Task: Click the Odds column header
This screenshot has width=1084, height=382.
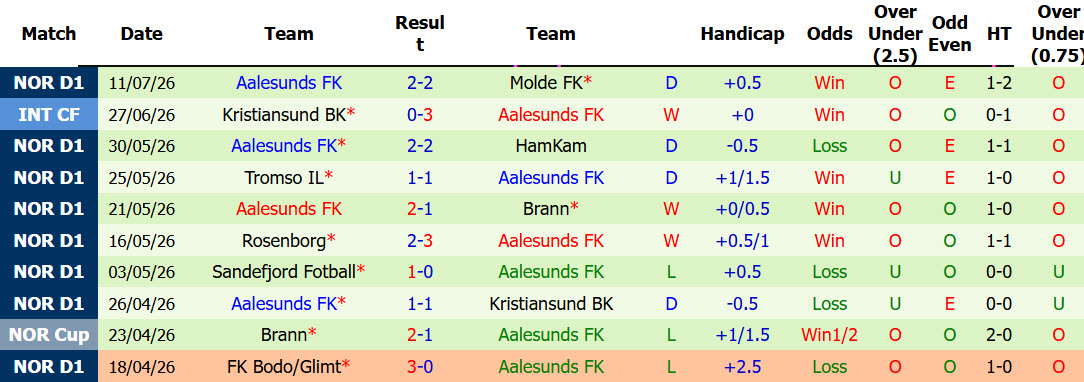Action: pyautogui.click(x=830, y=34)
